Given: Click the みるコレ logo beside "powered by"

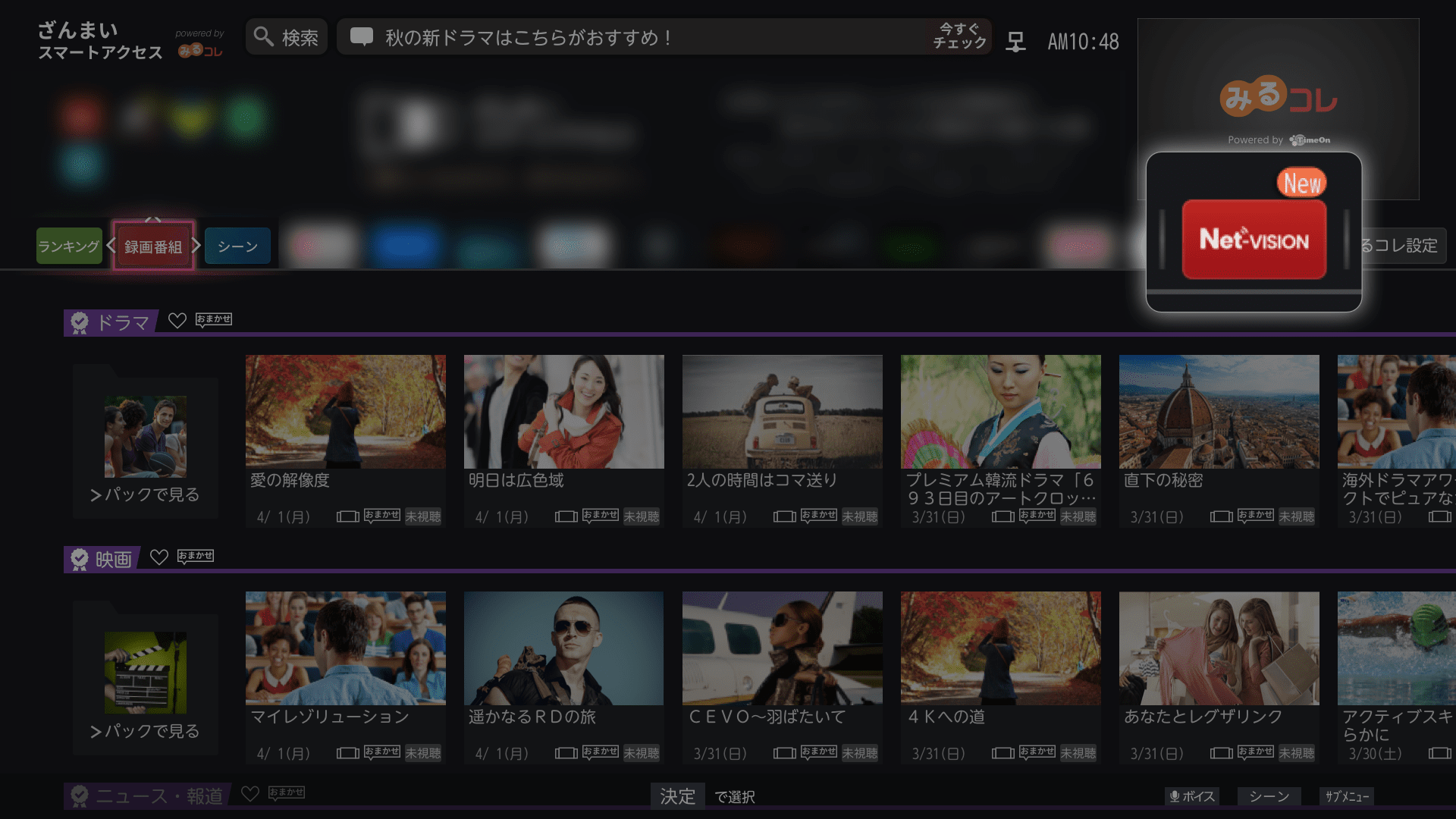Looking at the screenshot, I should coord(200,50).
